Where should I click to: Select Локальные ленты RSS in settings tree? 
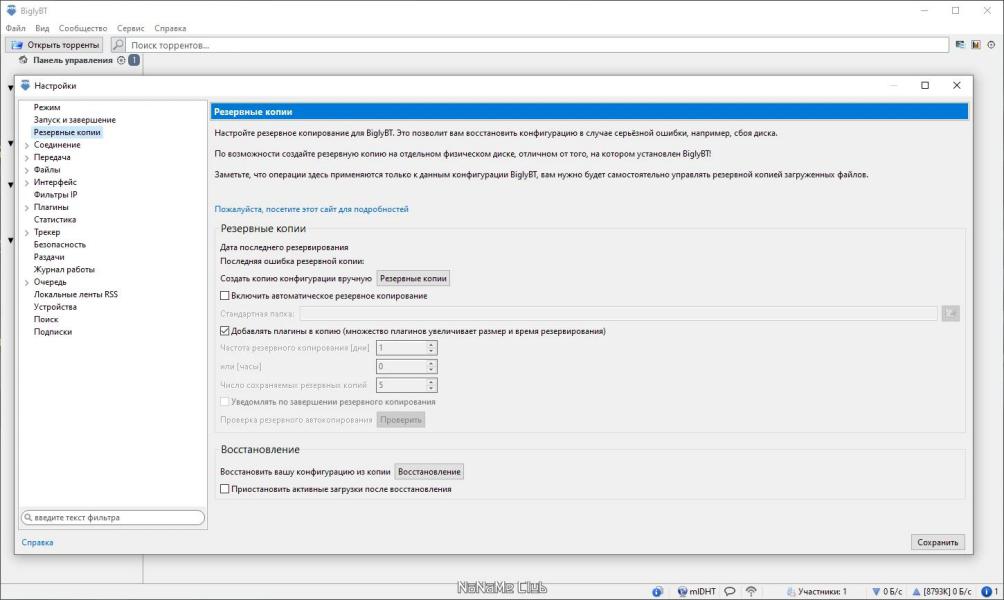(76, 295)
